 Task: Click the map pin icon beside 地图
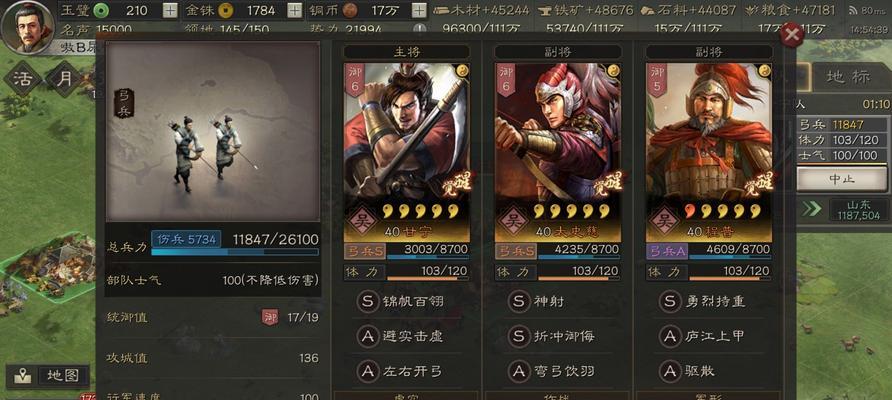[x=22, y=376]
